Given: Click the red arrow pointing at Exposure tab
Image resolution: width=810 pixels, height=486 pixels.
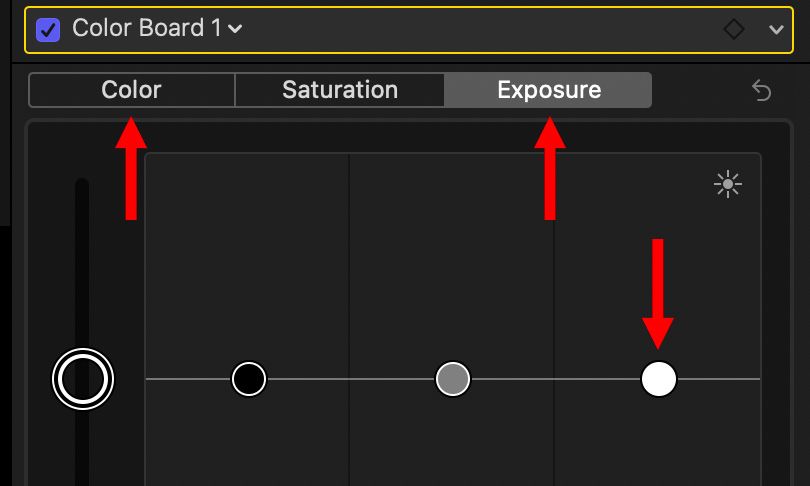Looking at the screenshot, I should 550,168.
